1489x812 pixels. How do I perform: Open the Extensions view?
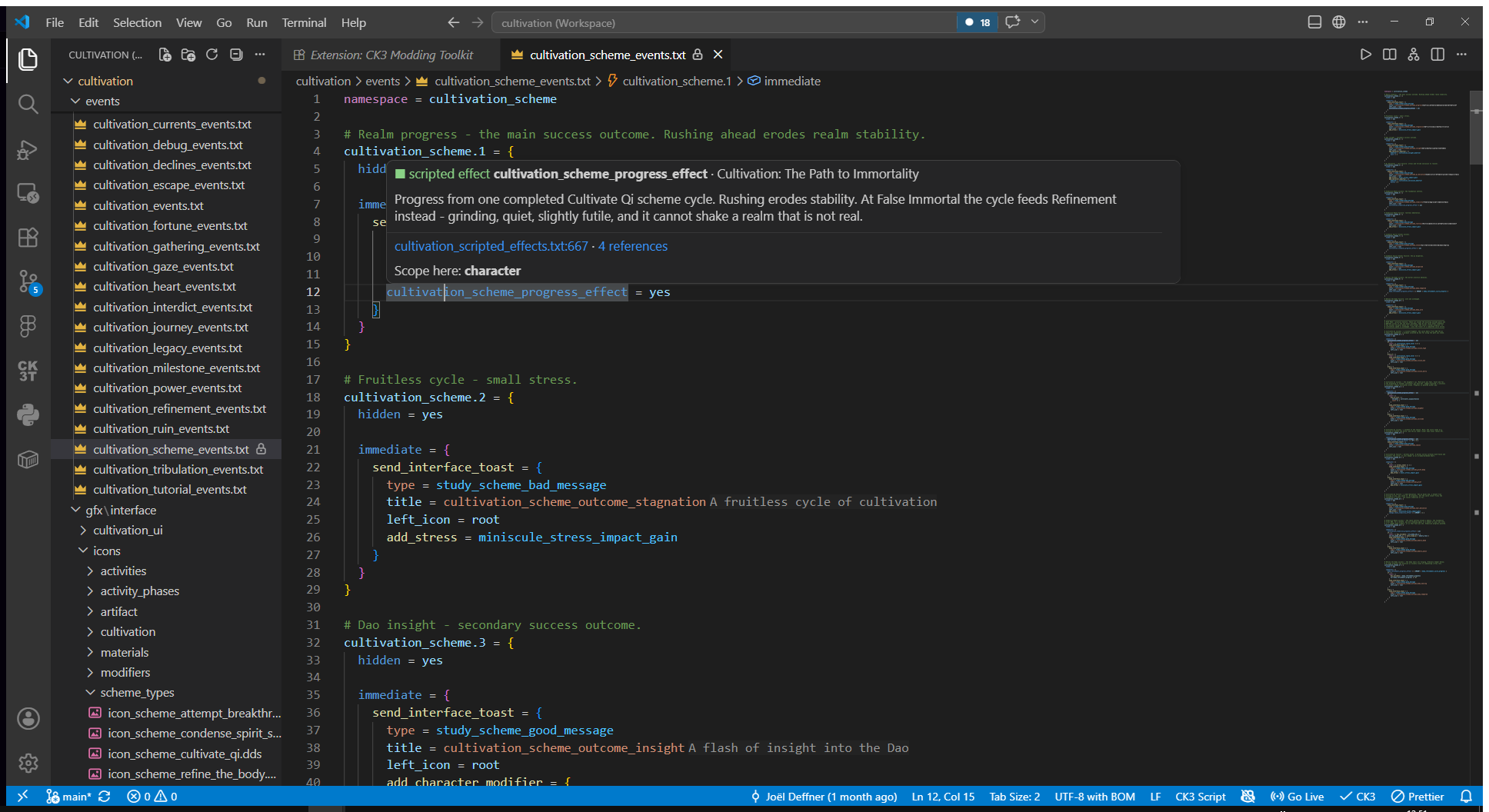point(28,238)
